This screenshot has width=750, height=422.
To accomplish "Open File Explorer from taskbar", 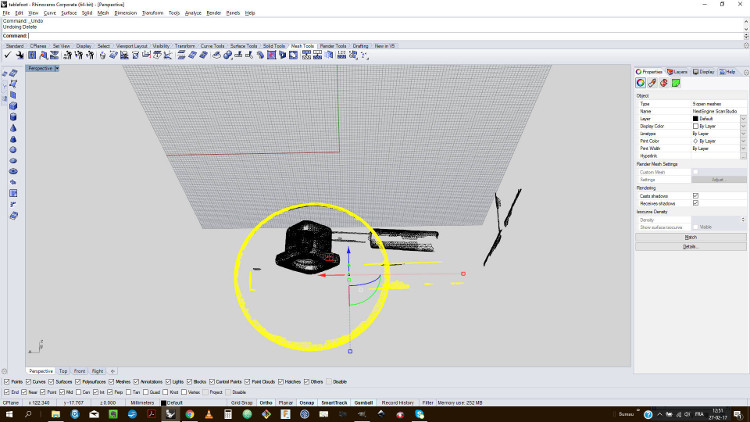I will coord(56,414).
